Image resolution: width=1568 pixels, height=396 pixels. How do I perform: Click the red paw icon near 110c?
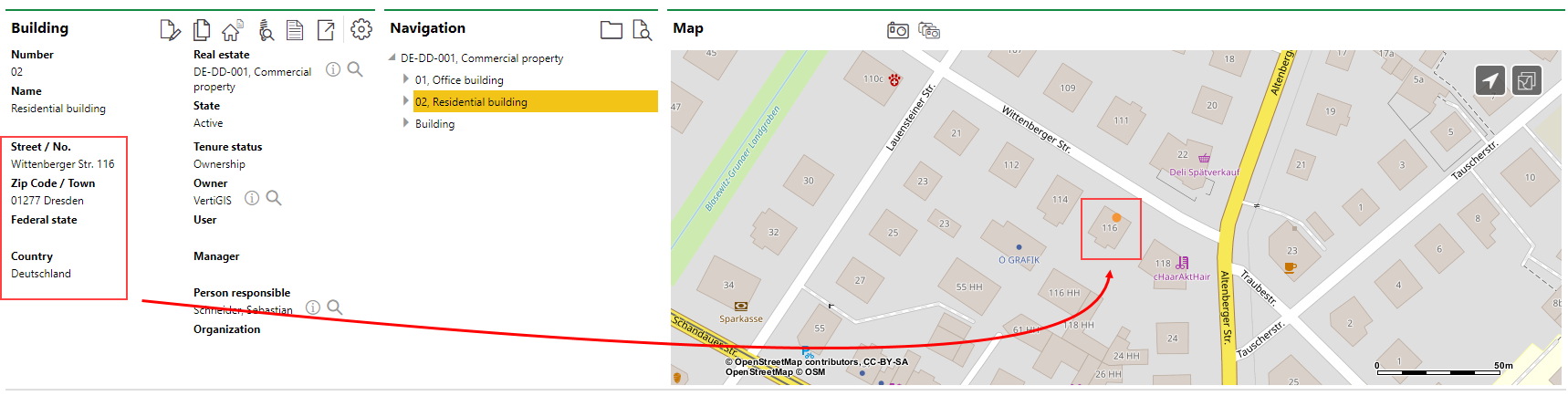[x=894, y=79]
